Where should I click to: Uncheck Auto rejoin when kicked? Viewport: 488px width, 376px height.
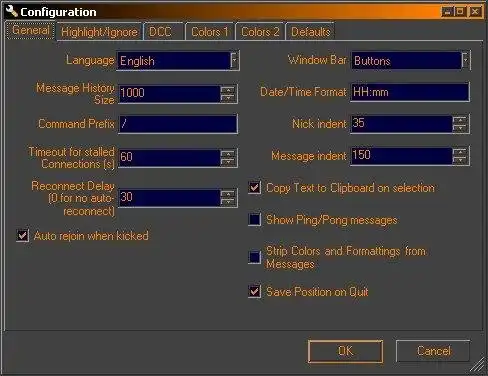click(22, 235)
